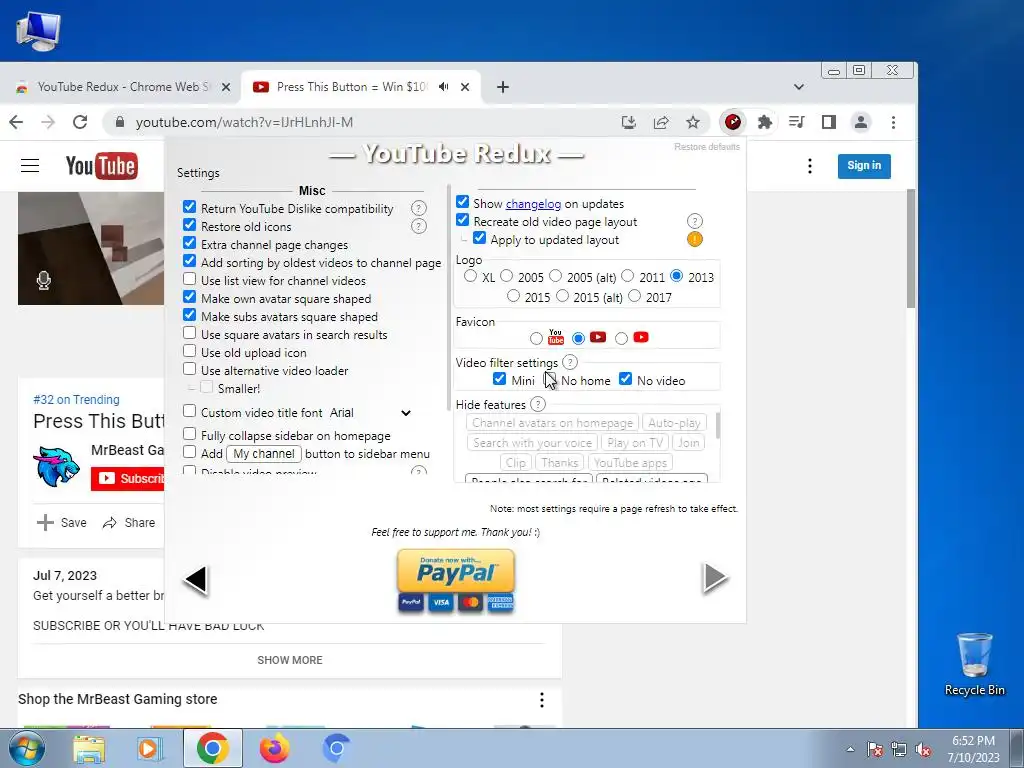Go back to previous page
1024x768 pixels.
coord(16,122)
